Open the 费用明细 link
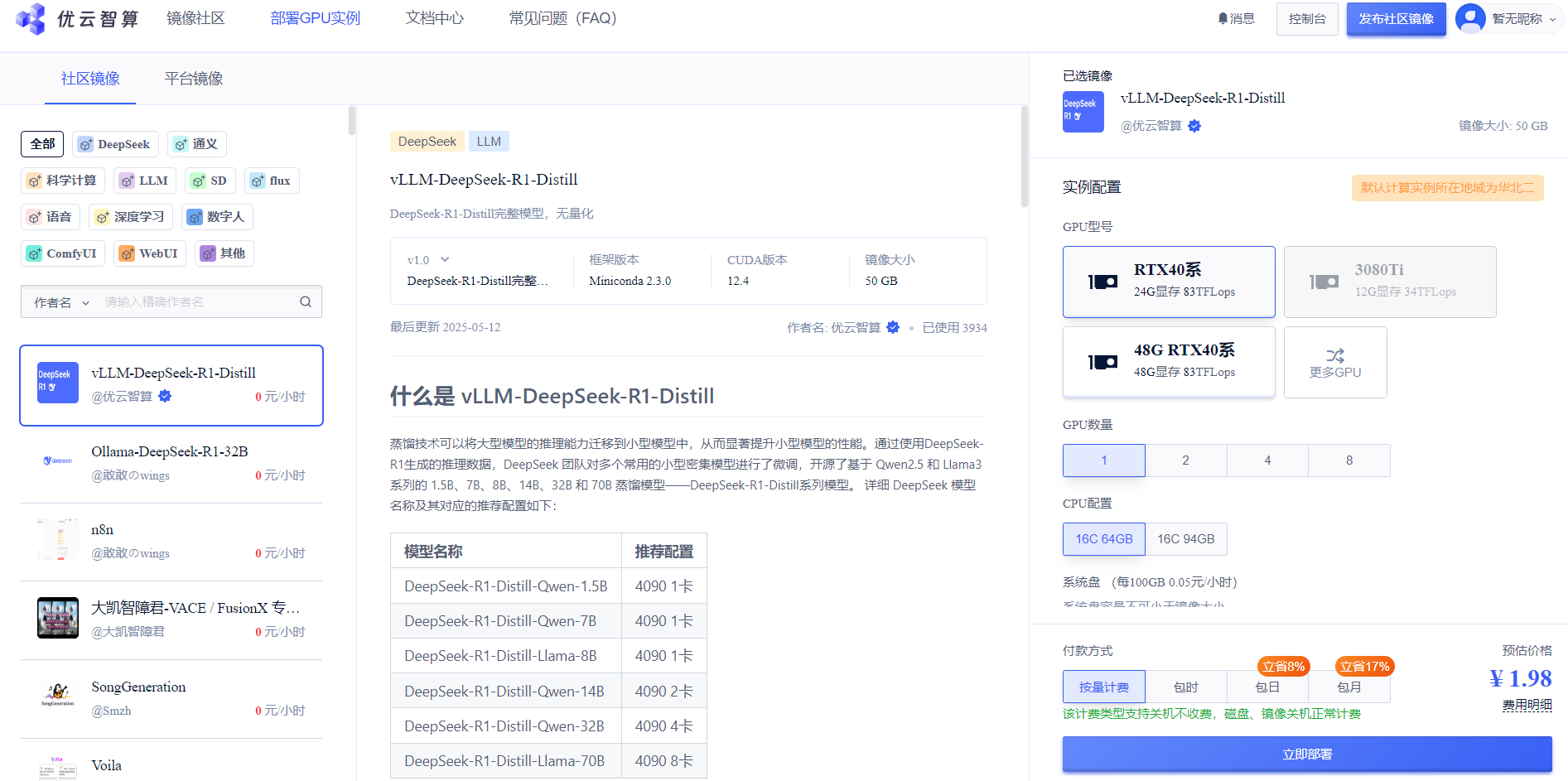 pos(1527,705)
